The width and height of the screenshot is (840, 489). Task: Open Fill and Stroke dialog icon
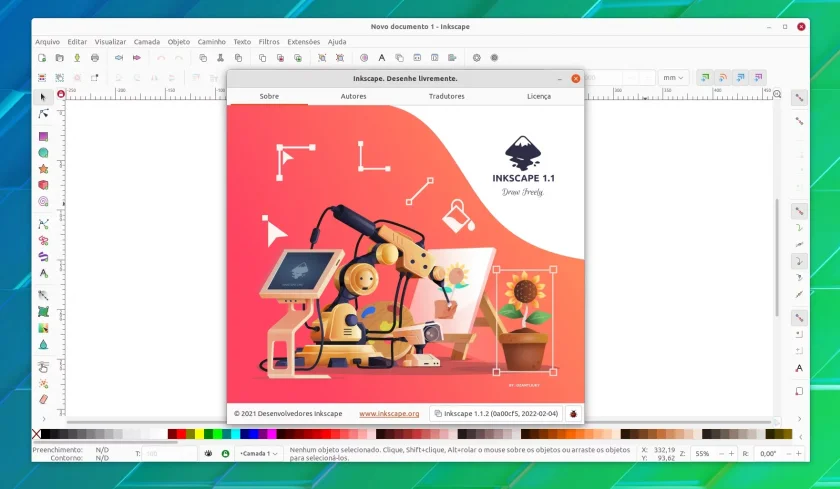(364, 58)
